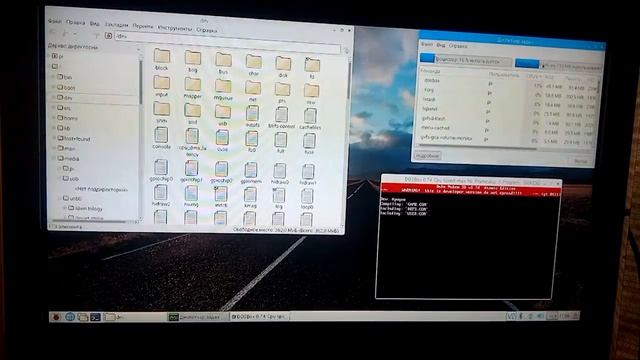
Task: Select the Xorg process row
Action: [508, 92]
